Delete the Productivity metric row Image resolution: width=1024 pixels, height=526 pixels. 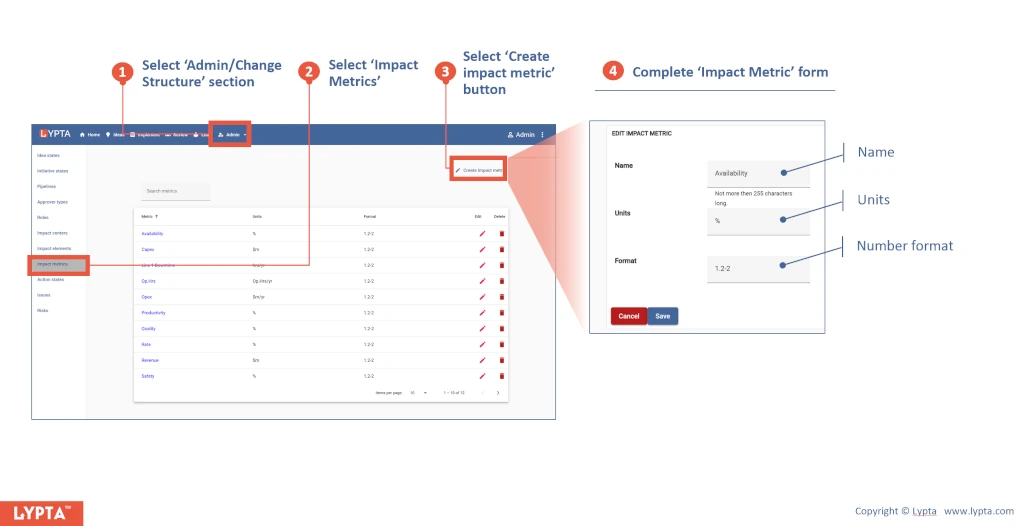[x=502, y=312]
